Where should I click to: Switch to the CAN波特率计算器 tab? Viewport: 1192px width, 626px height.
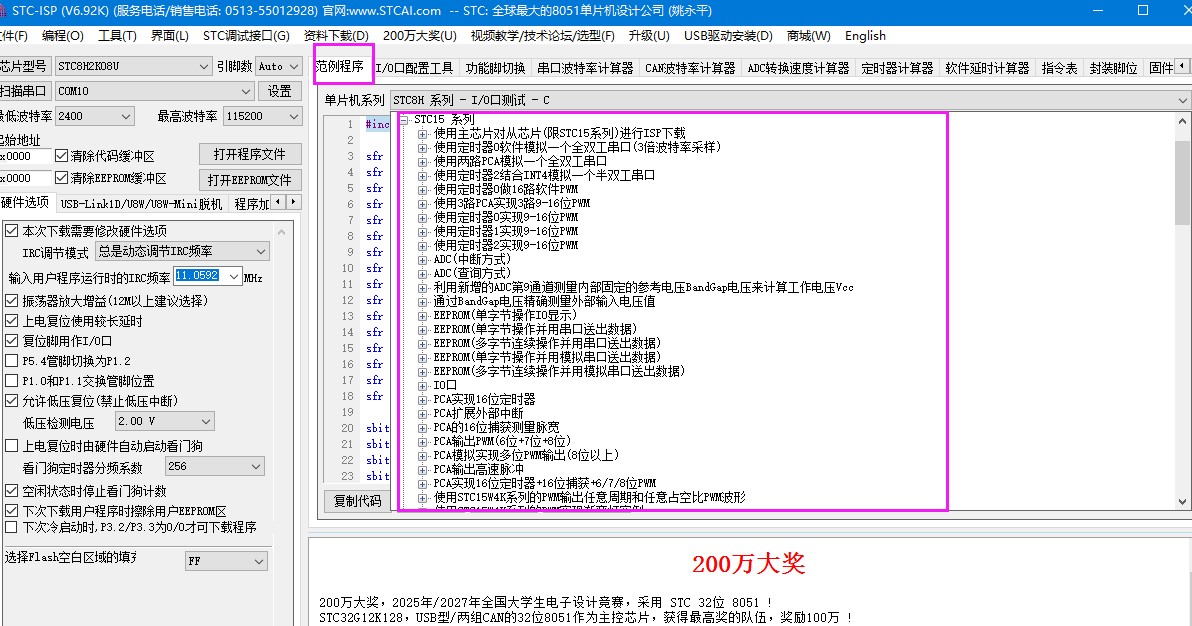point(690,68)
